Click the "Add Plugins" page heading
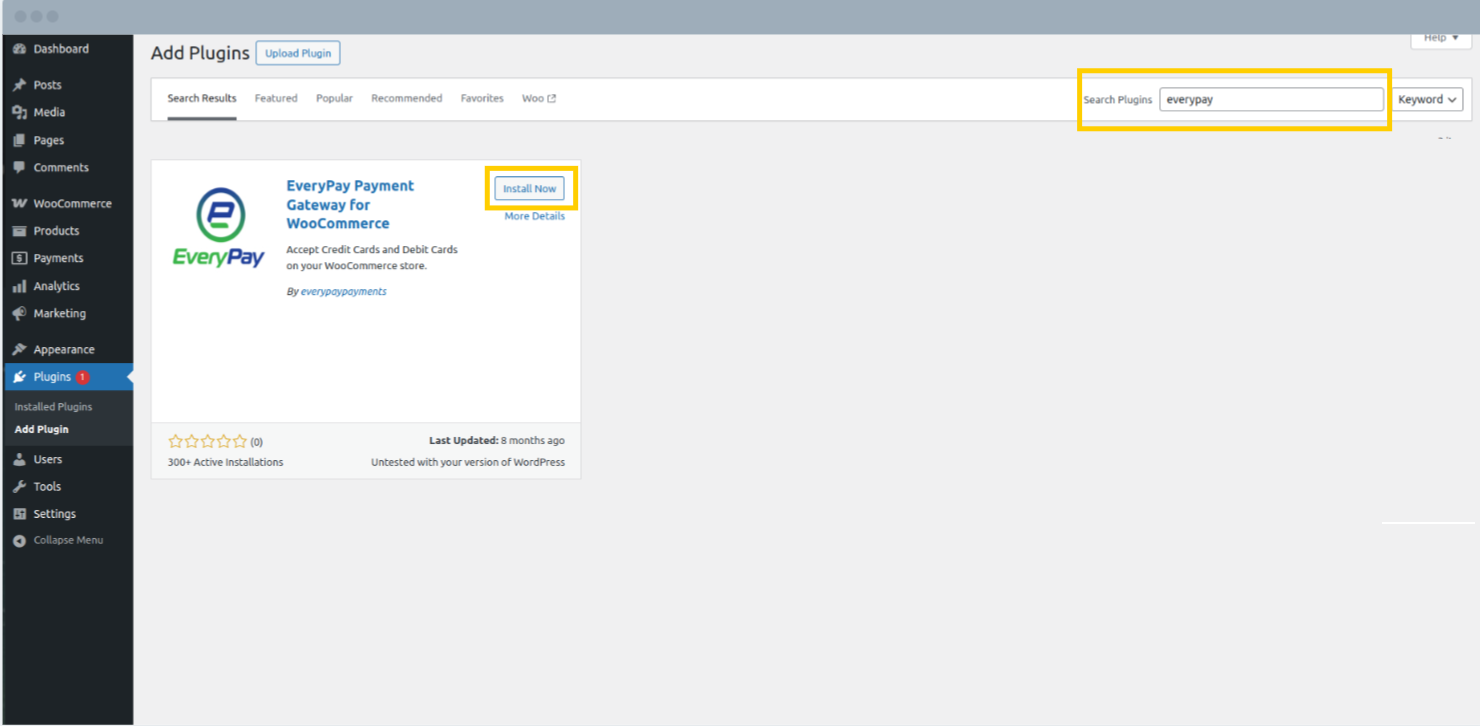This screenshot has width=1480, height=726. (x=200, y=53)
